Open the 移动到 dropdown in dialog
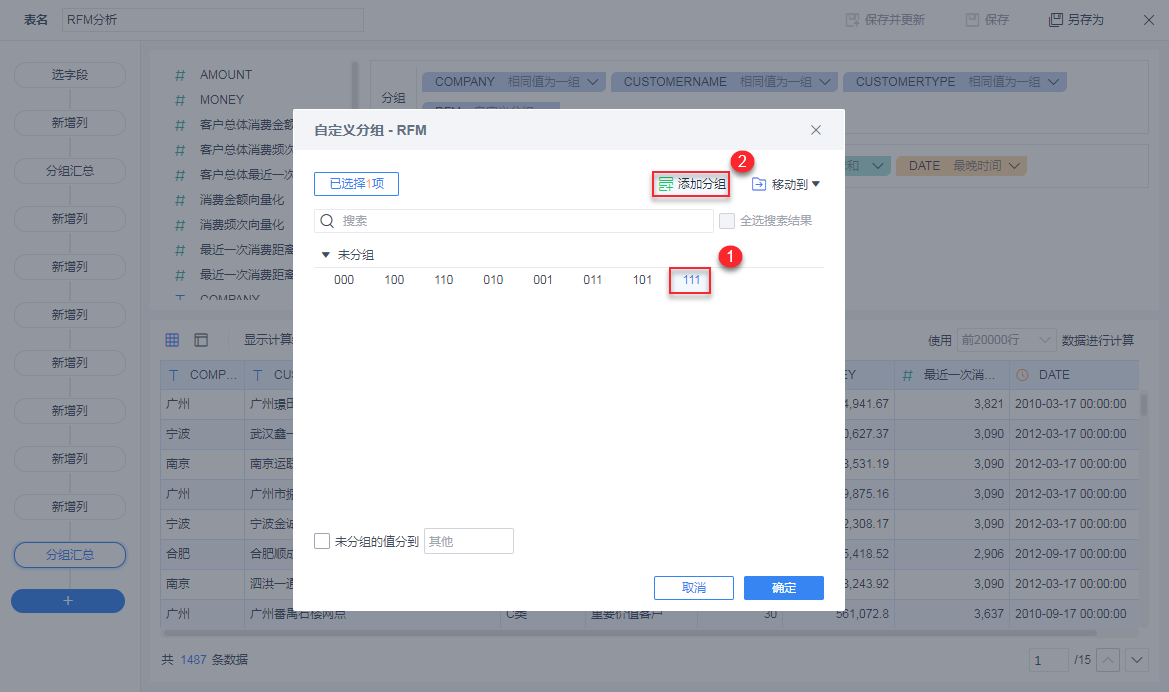Screen dimensions: 1169x692 click(786, 184)
